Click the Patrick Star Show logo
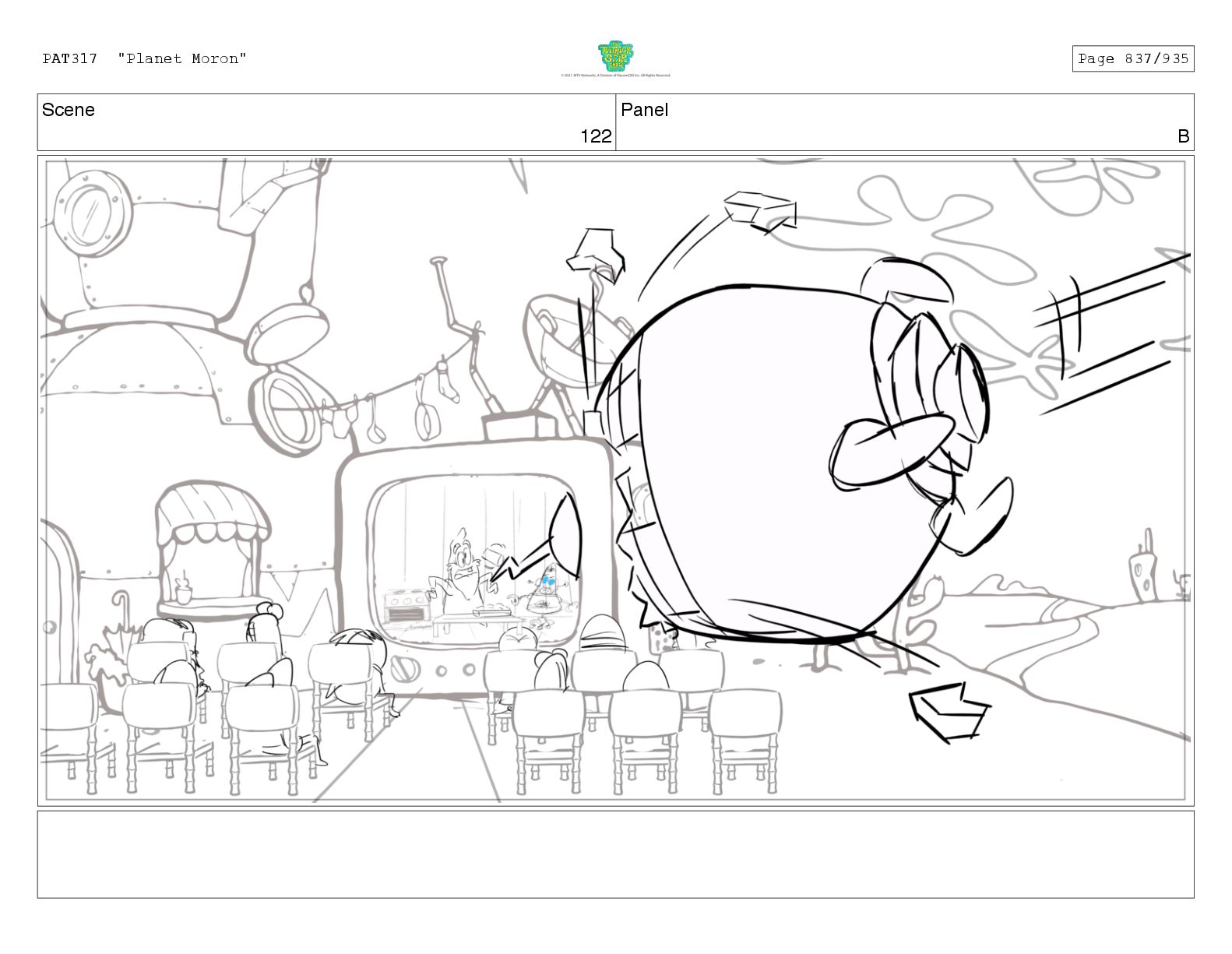 (615, 57)
